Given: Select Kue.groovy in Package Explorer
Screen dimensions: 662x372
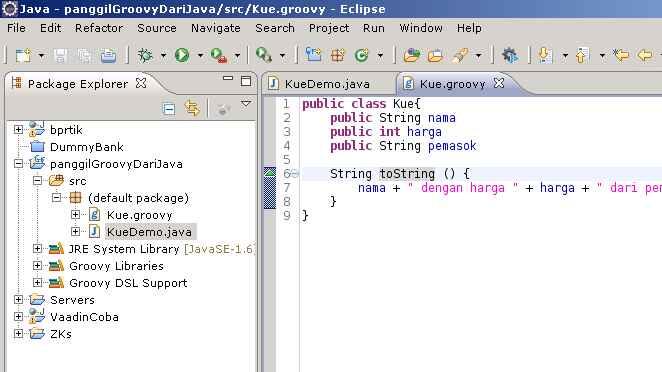Looking at the screenshot, I should click(x=139, y=215).
